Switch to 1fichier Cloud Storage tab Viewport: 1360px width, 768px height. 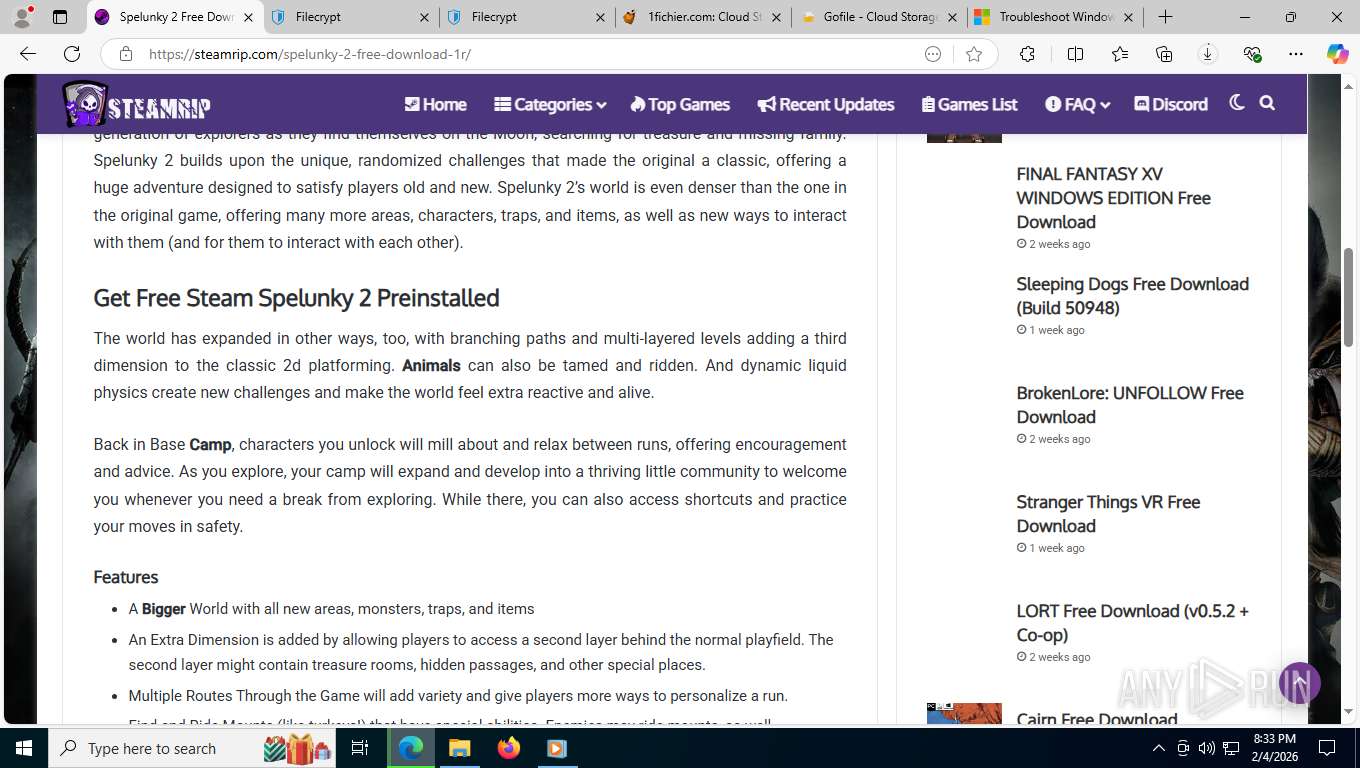[x=700, y=17]
